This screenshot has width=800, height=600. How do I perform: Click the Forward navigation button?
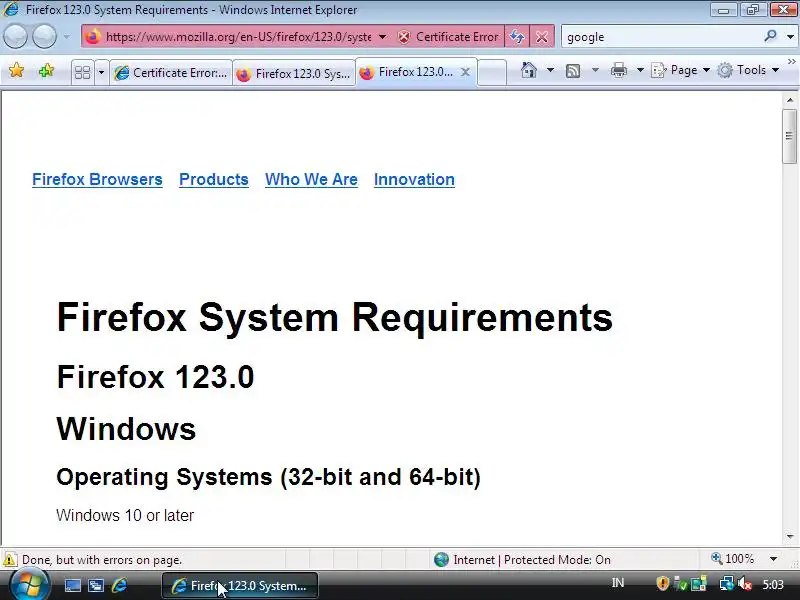(44, 37)
